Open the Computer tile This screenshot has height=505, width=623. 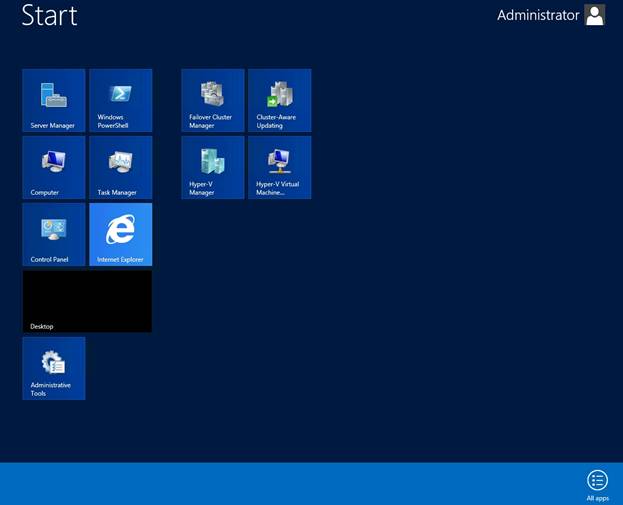(x=54, y=167)
